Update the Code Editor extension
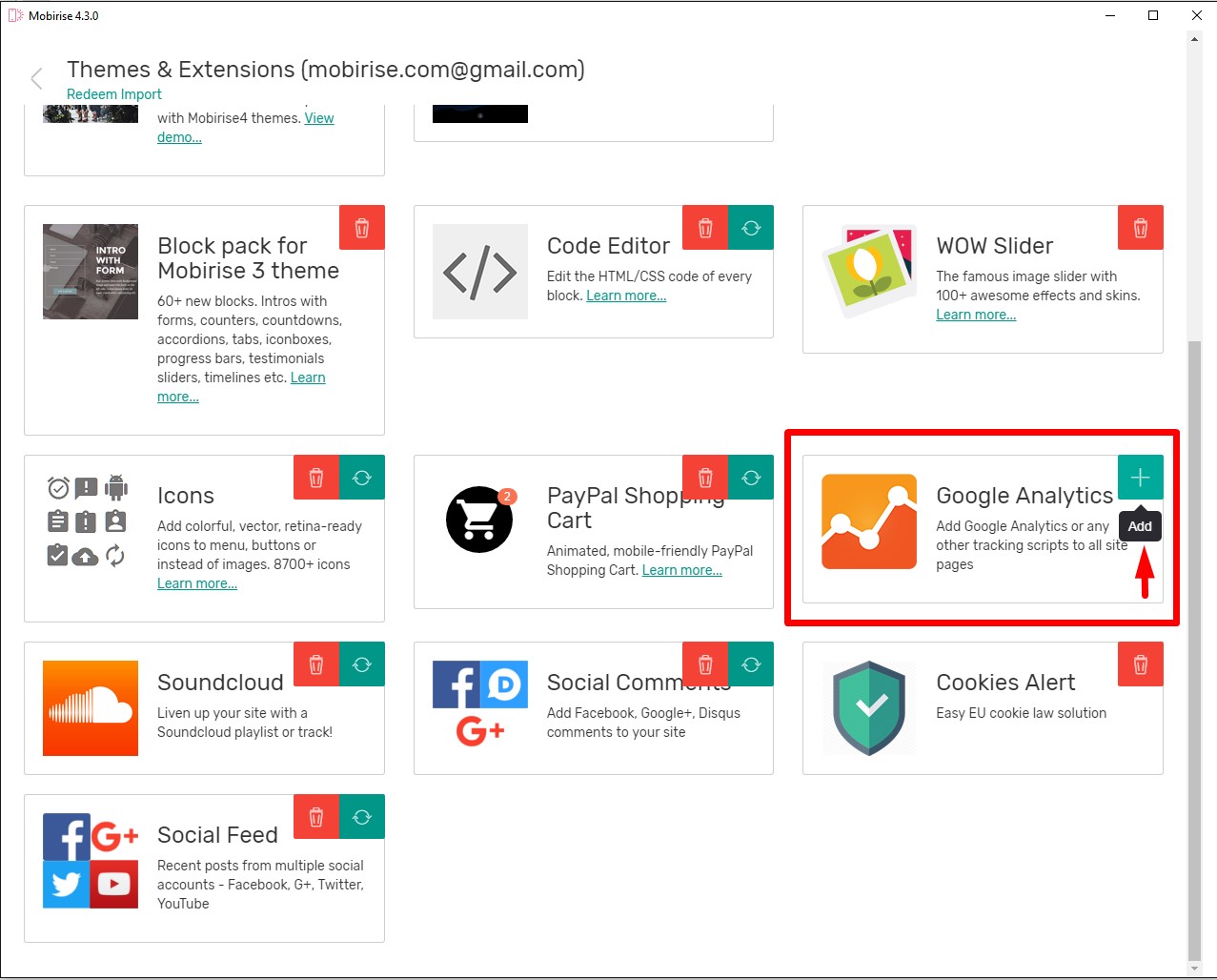1217x980 pixels. [751, 228]
